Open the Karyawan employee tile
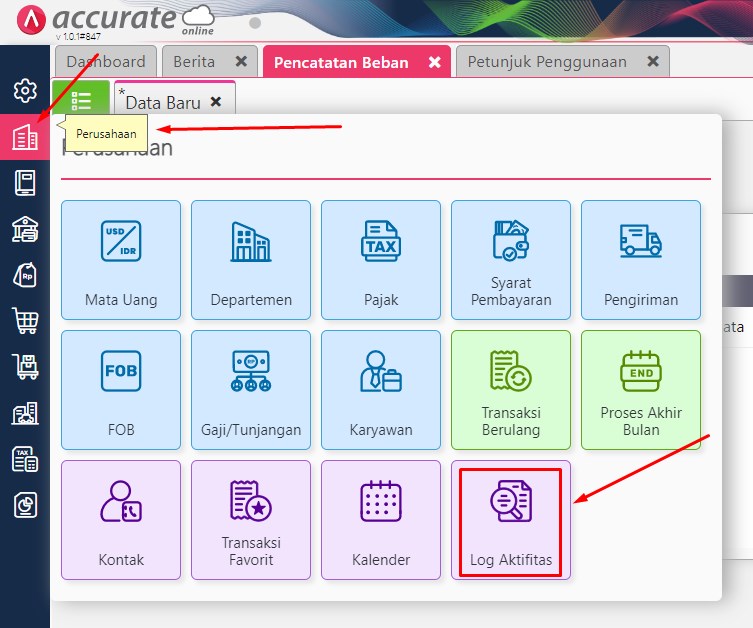 tap(381, 390)
